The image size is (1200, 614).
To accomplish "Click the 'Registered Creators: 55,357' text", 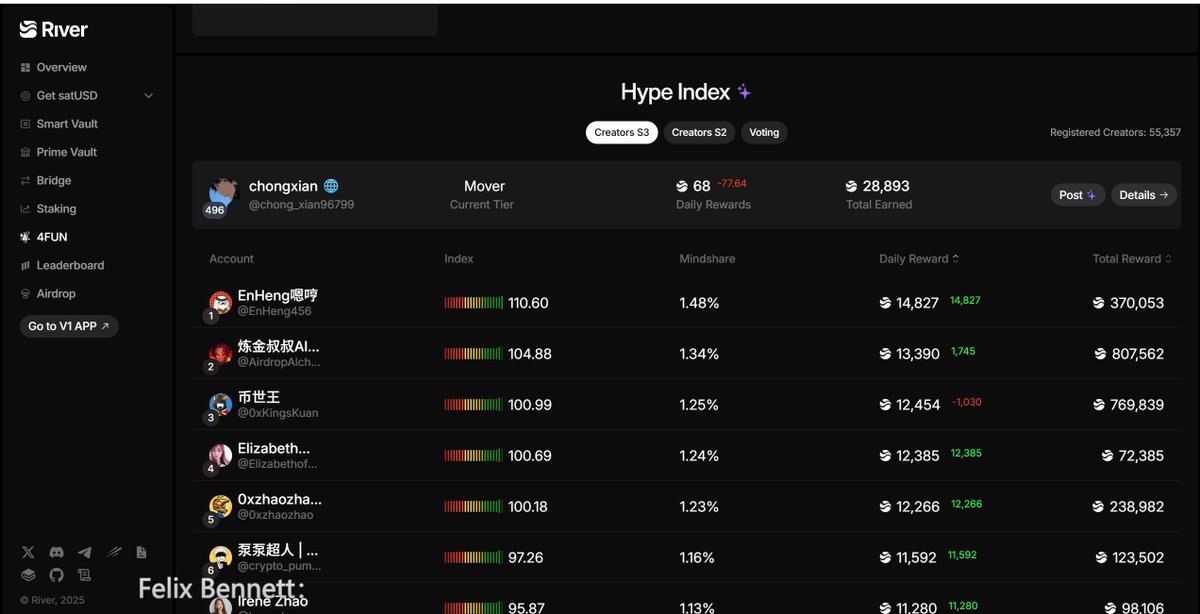I will [x=1115, y=132].
